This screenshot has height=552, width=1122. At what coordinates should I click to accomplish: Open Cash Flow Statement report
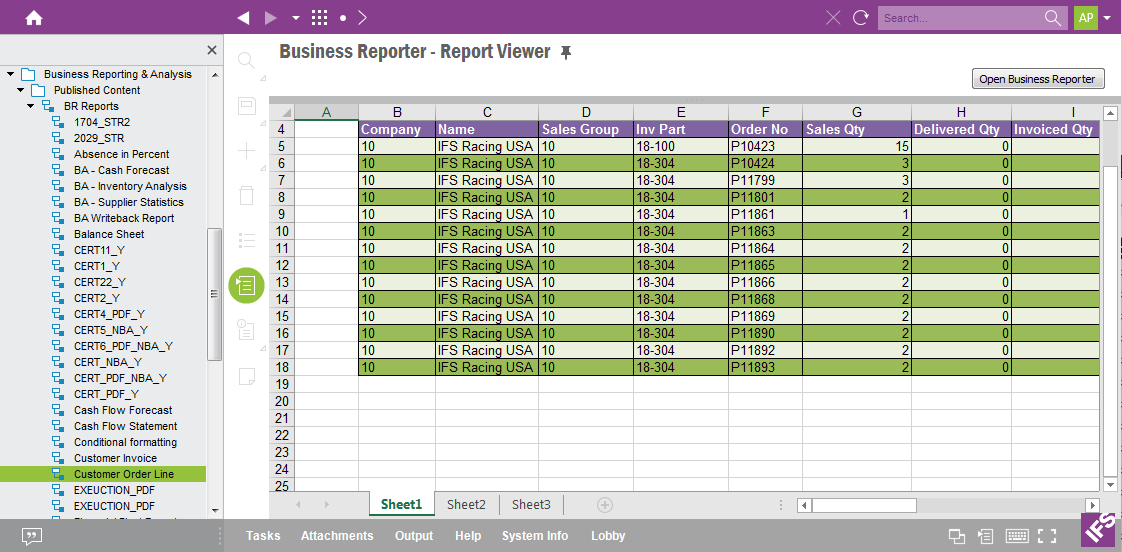(125, 426)
